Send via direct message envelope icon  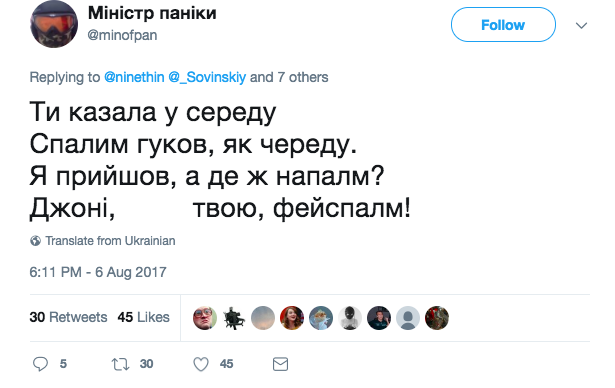click(x=280, y=364)
